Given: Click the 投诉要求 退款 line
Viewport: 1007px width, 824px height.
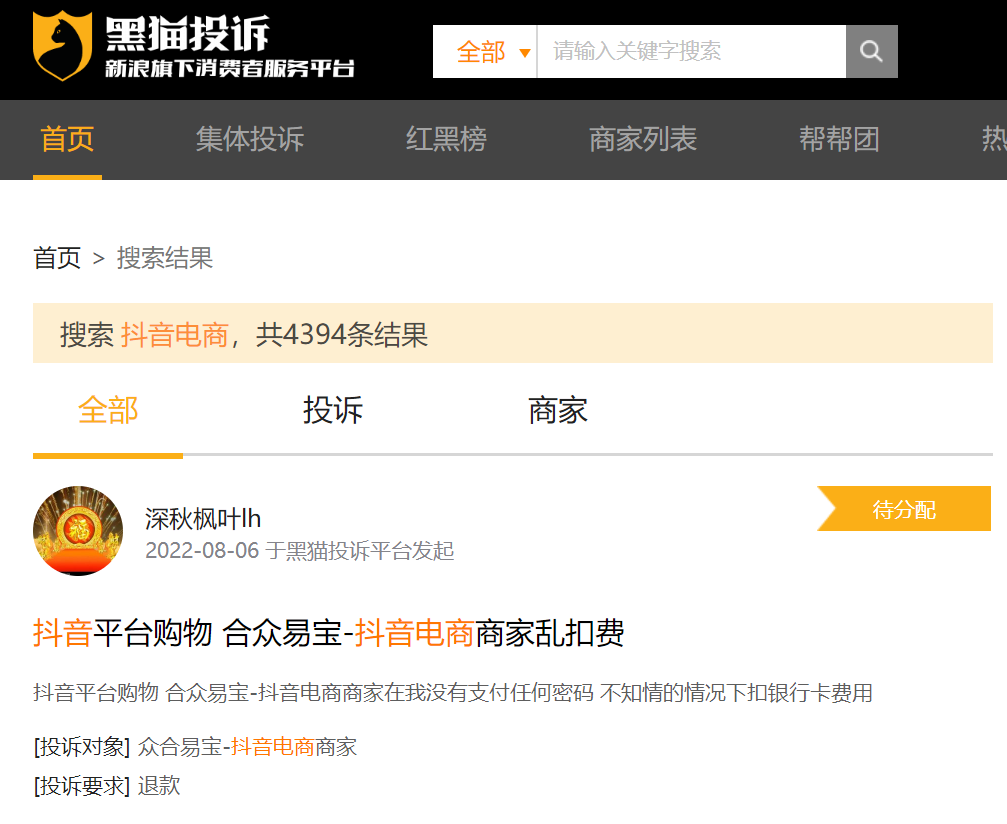Looking at the screenshot, I should coord(107,786).
